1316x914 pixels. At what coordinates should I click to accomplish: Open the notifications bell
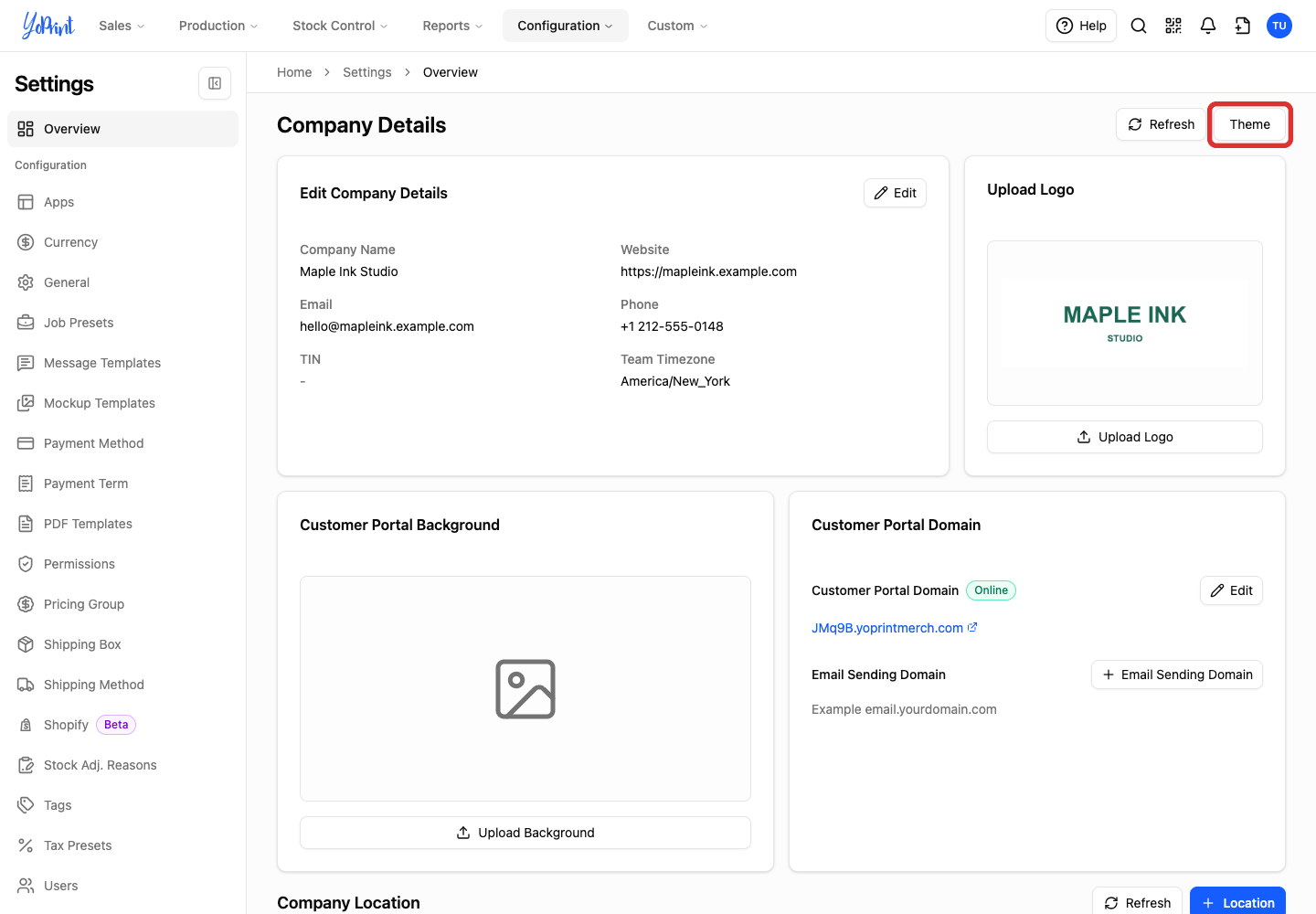point(1208,26)
